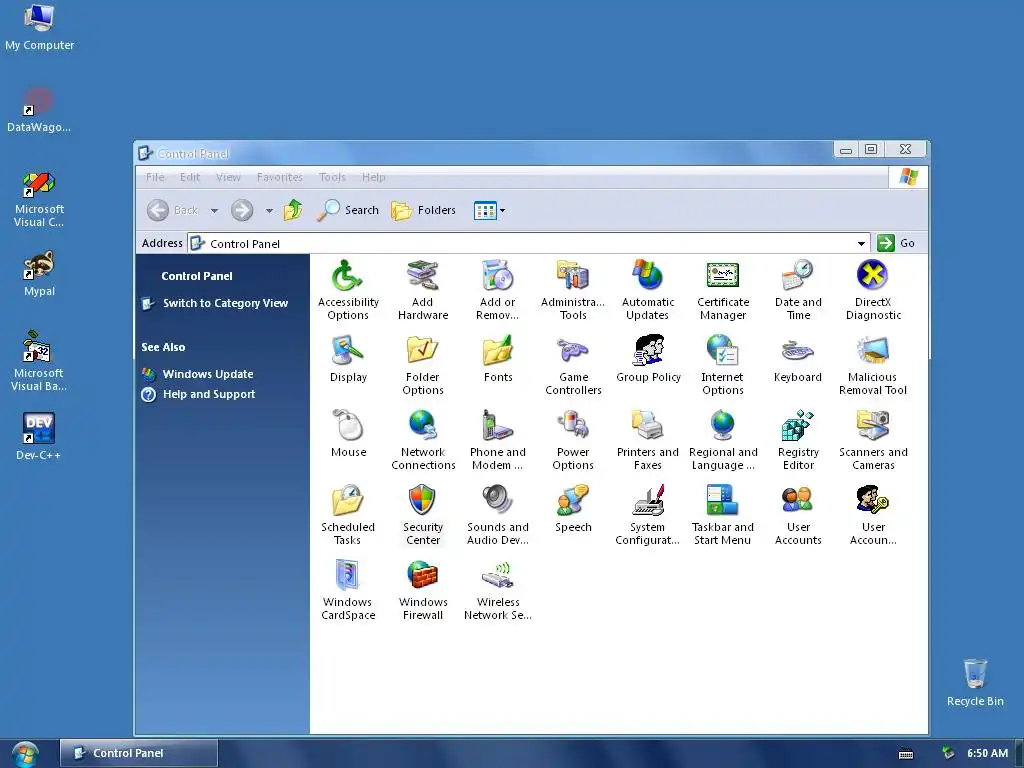
Task: Select the Dev-C++ desktop shortcut
Action: click(39, 437)
